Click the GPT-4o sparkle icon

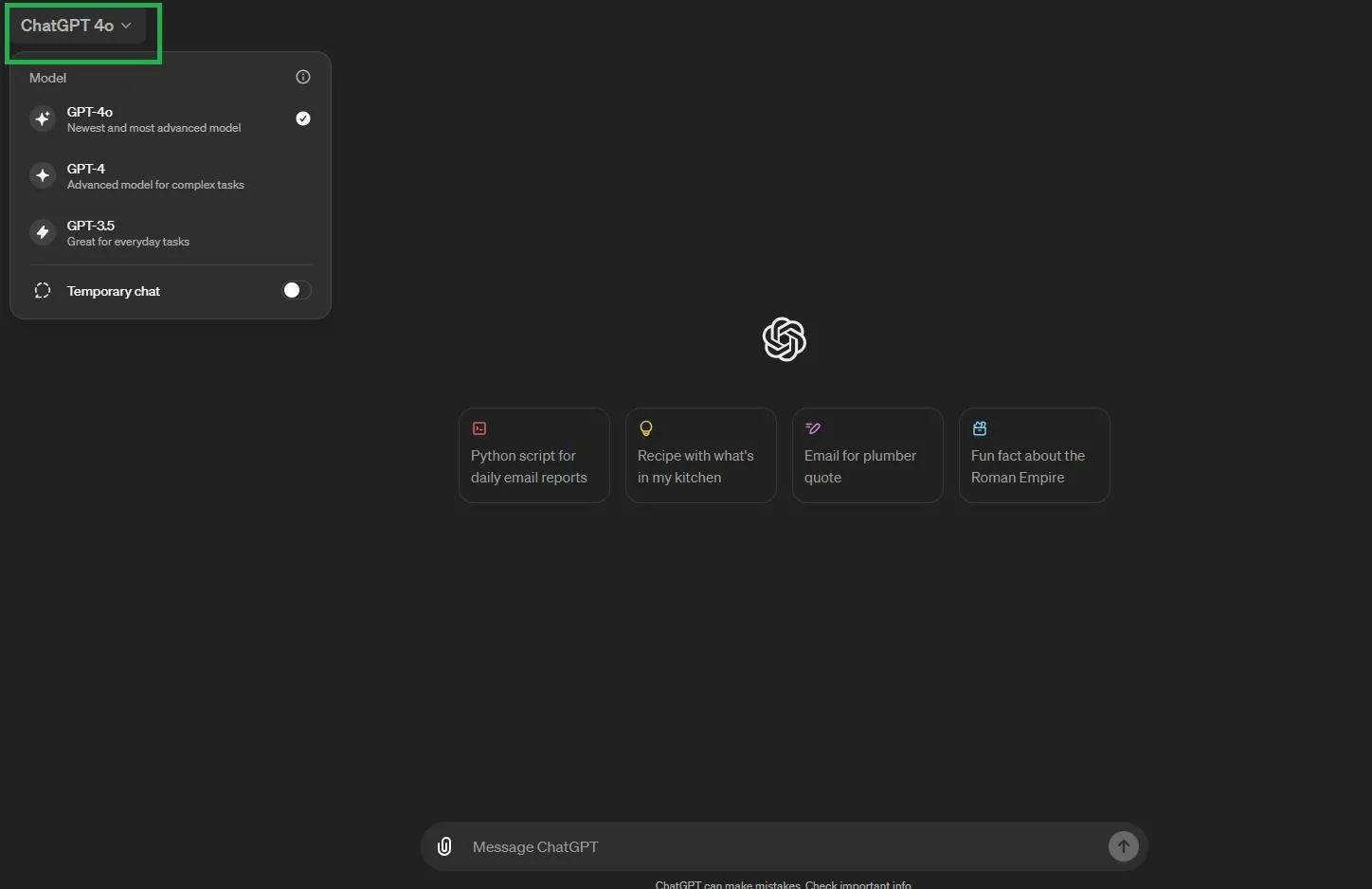click(43, 118)
